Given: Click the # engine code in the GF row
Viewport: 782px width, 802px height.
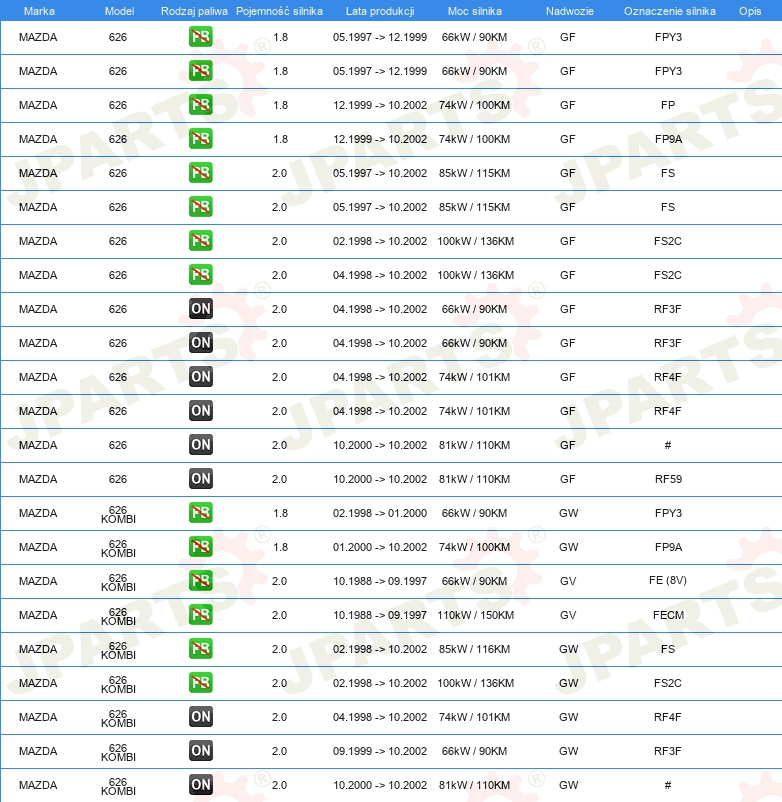Looking at the screenshot, I should click(667, 445).
